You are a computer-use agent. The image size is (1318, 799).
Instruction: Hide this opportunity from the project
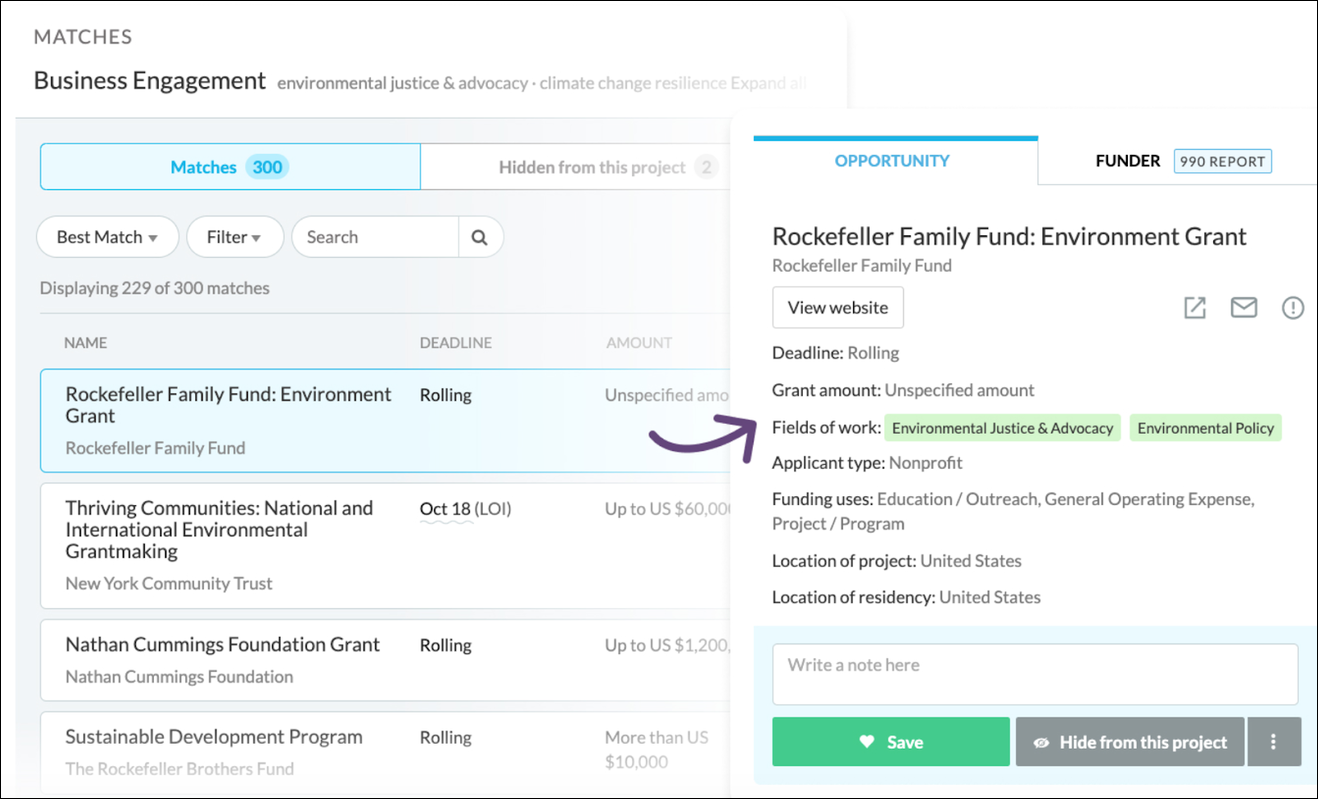pos(1130,742)
